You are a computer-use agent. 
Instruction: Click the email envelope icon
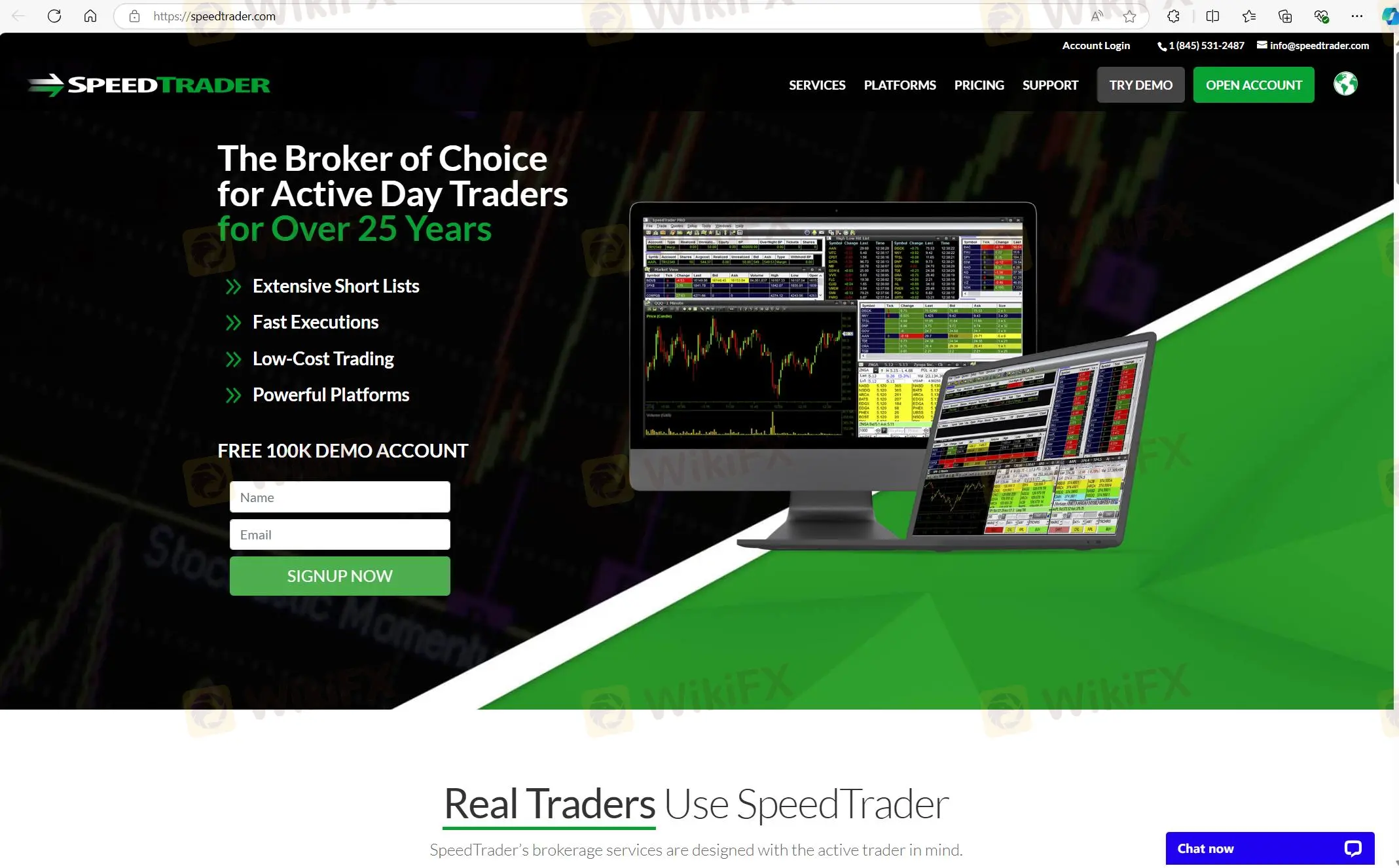point(1262,45)
